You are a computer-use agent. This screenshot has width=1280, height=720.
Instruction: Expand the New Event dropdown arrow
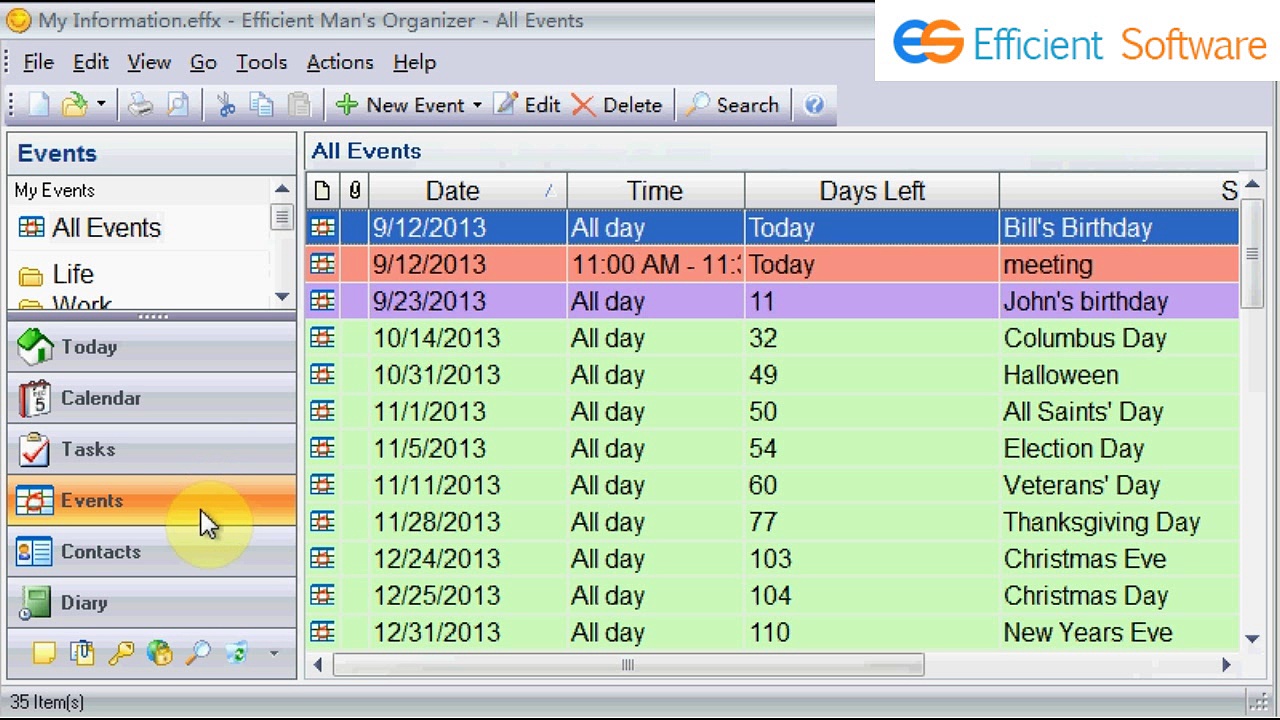click(x=477, y=105)
